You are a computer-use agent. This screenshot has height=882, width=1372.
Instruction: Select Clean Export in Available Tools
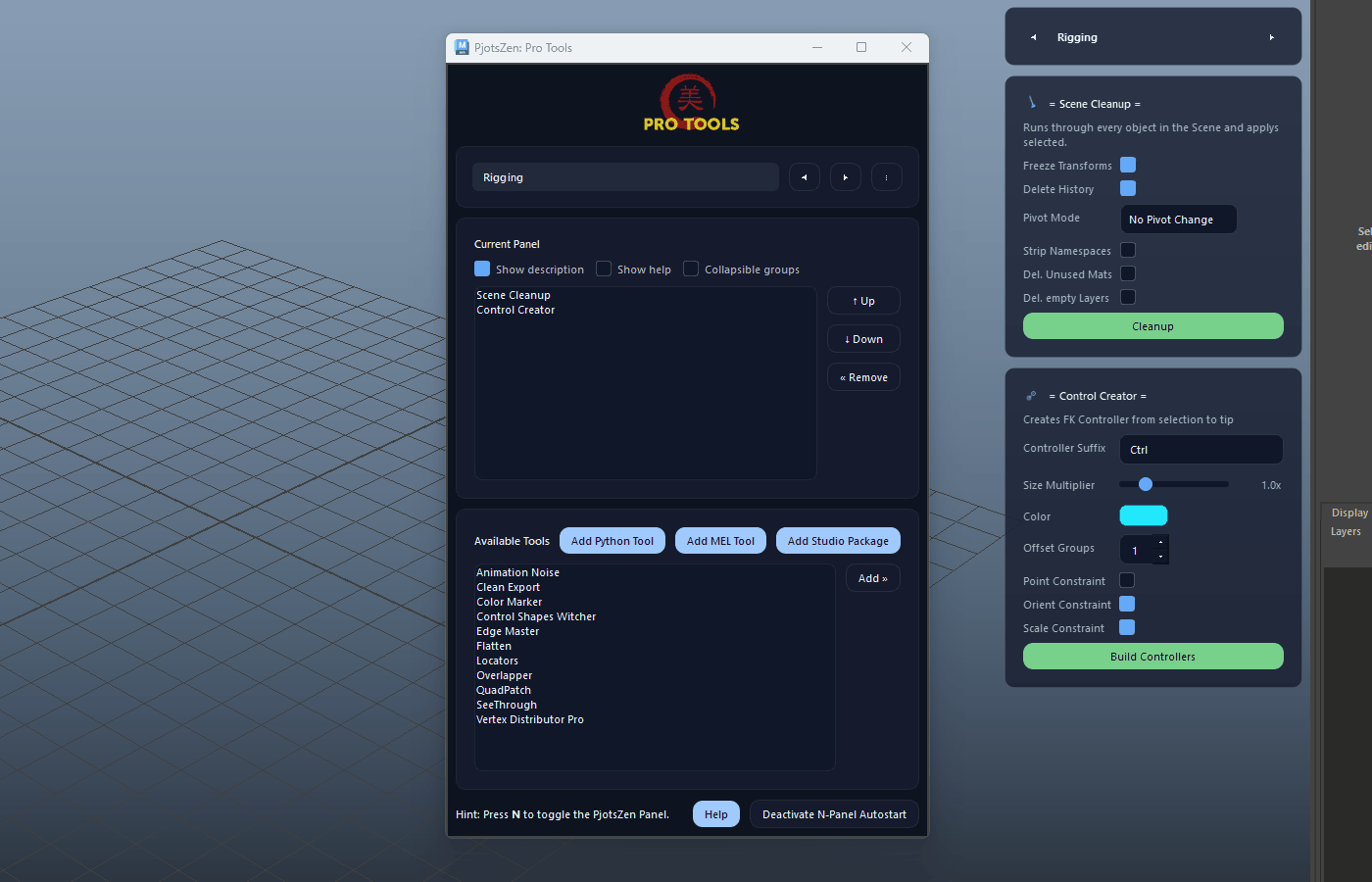[508, 587]
